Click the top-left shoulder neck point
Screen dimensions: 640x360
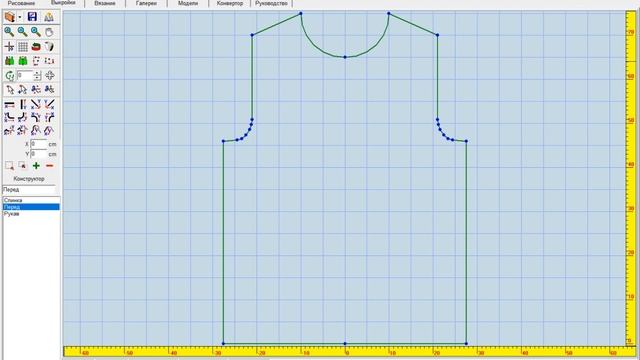[x=301, y=13]
